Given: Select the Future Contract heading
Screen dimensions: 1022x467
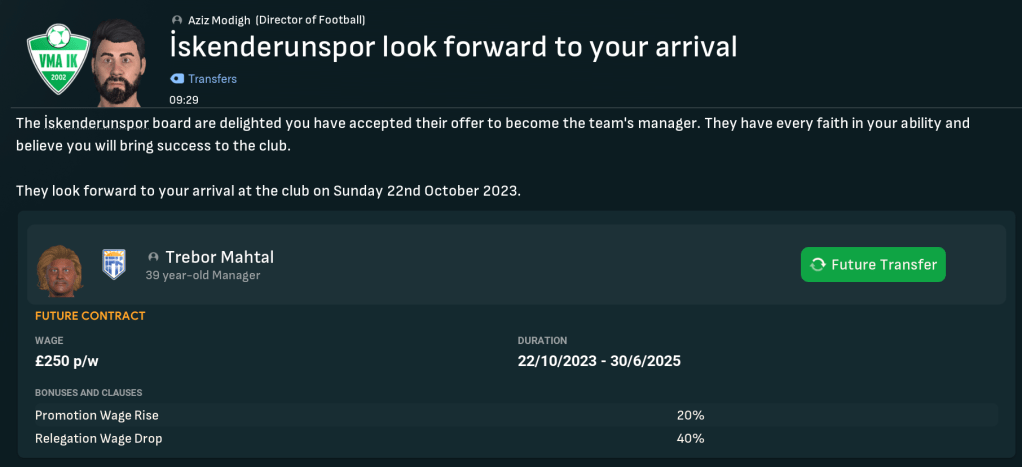Looking at the screenshot, I should (x=90, y=316).
